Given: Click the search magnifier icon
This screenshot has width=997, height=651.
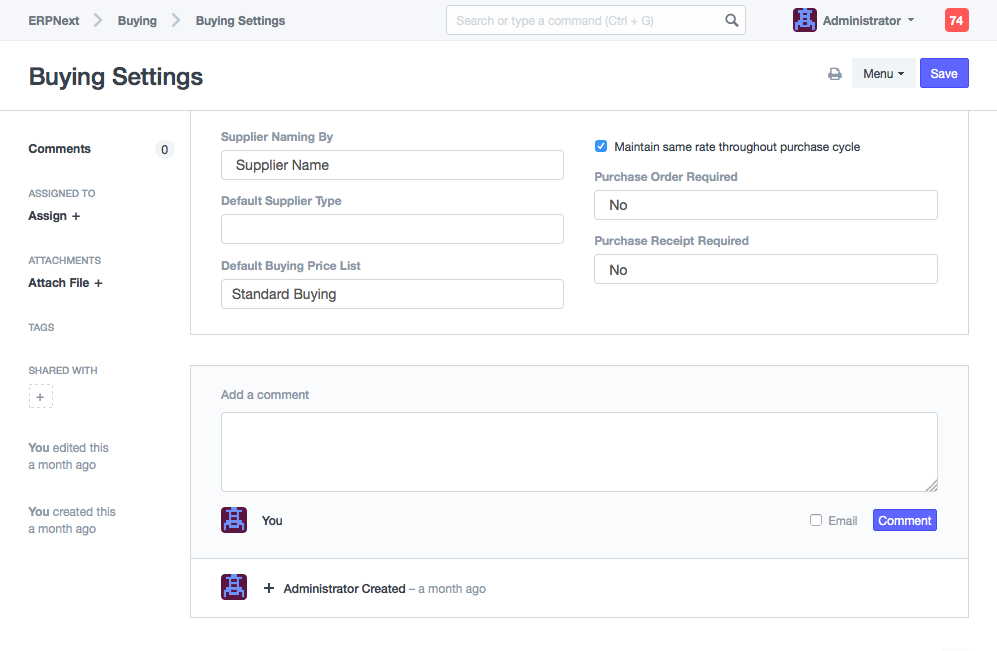Looking at the screenshot, I should pyautogui.click(x=732, y=20).
